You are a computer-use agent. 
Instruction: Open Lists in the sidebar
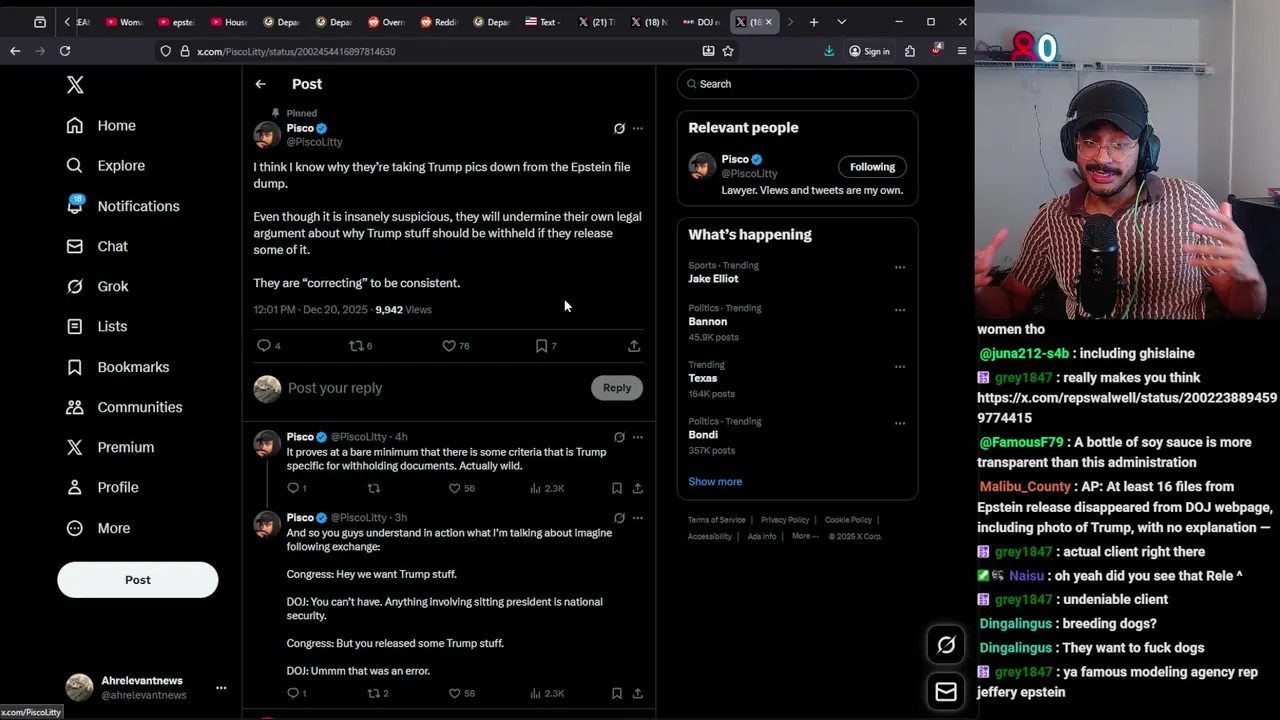[97, 326]
